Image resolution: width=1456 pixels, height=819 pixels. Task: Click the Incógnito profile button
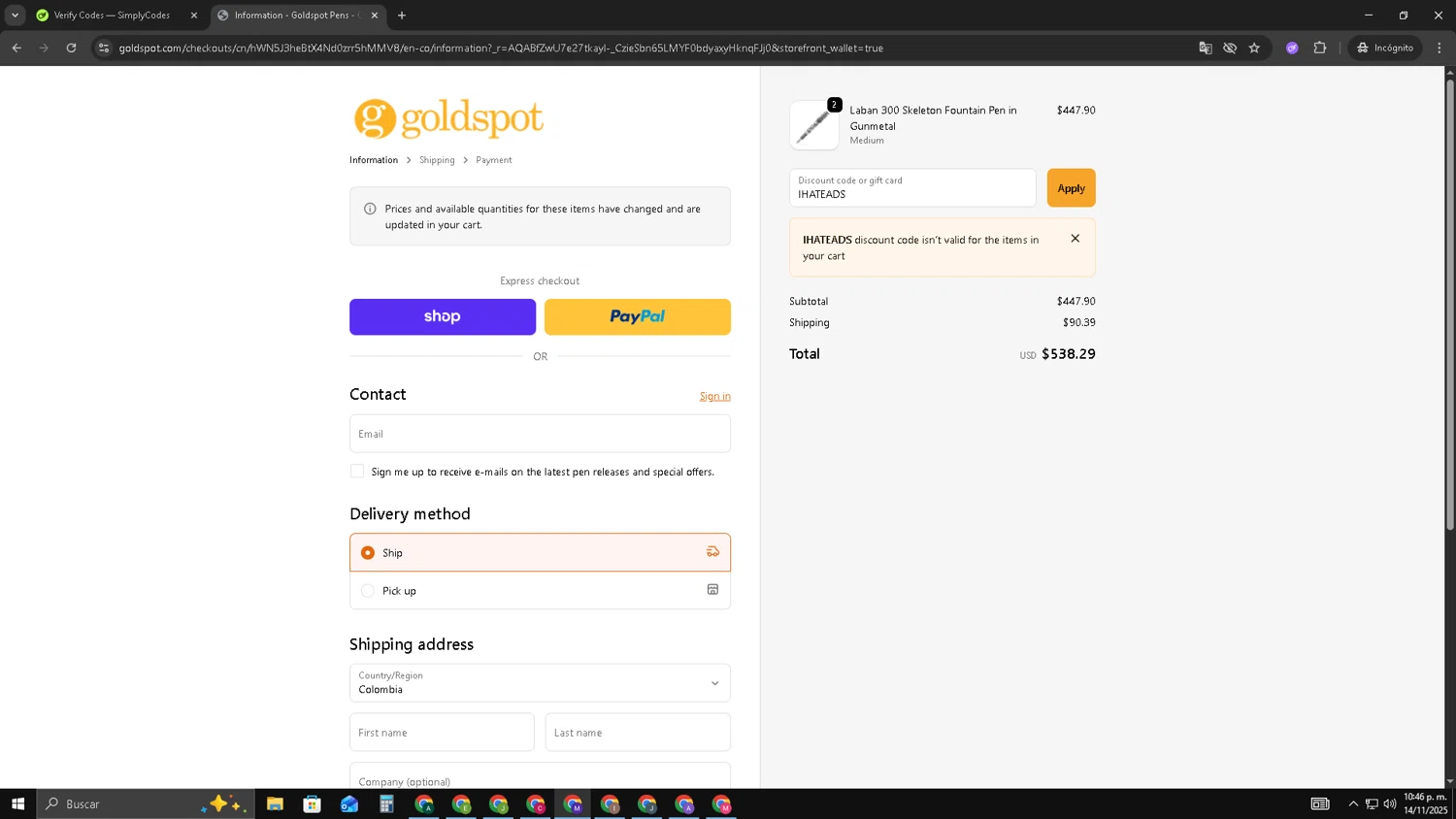pyautogui.click(x=1385, y=48)
